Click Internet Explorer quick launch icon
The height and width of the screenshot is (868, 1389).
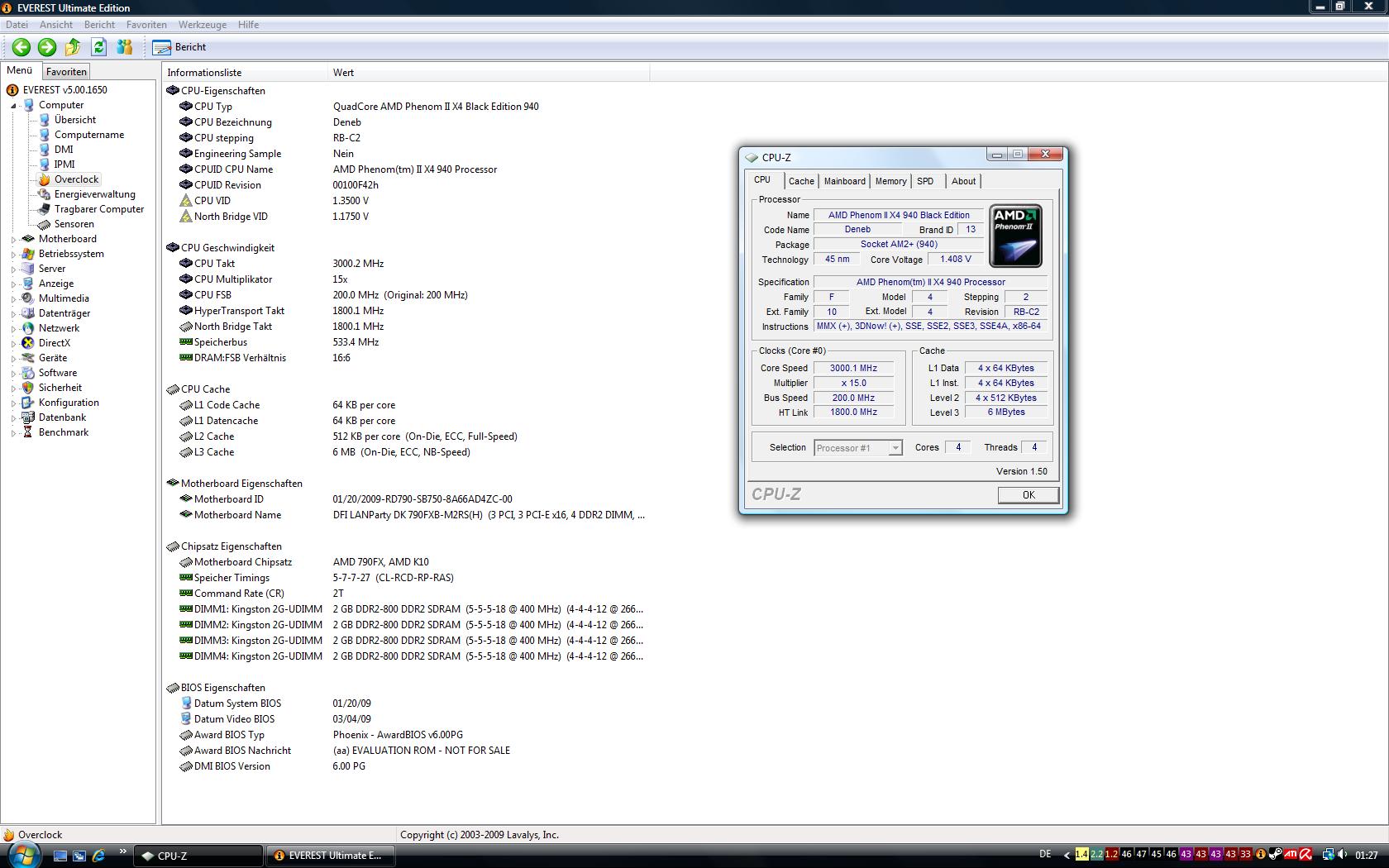click(98, 856)
